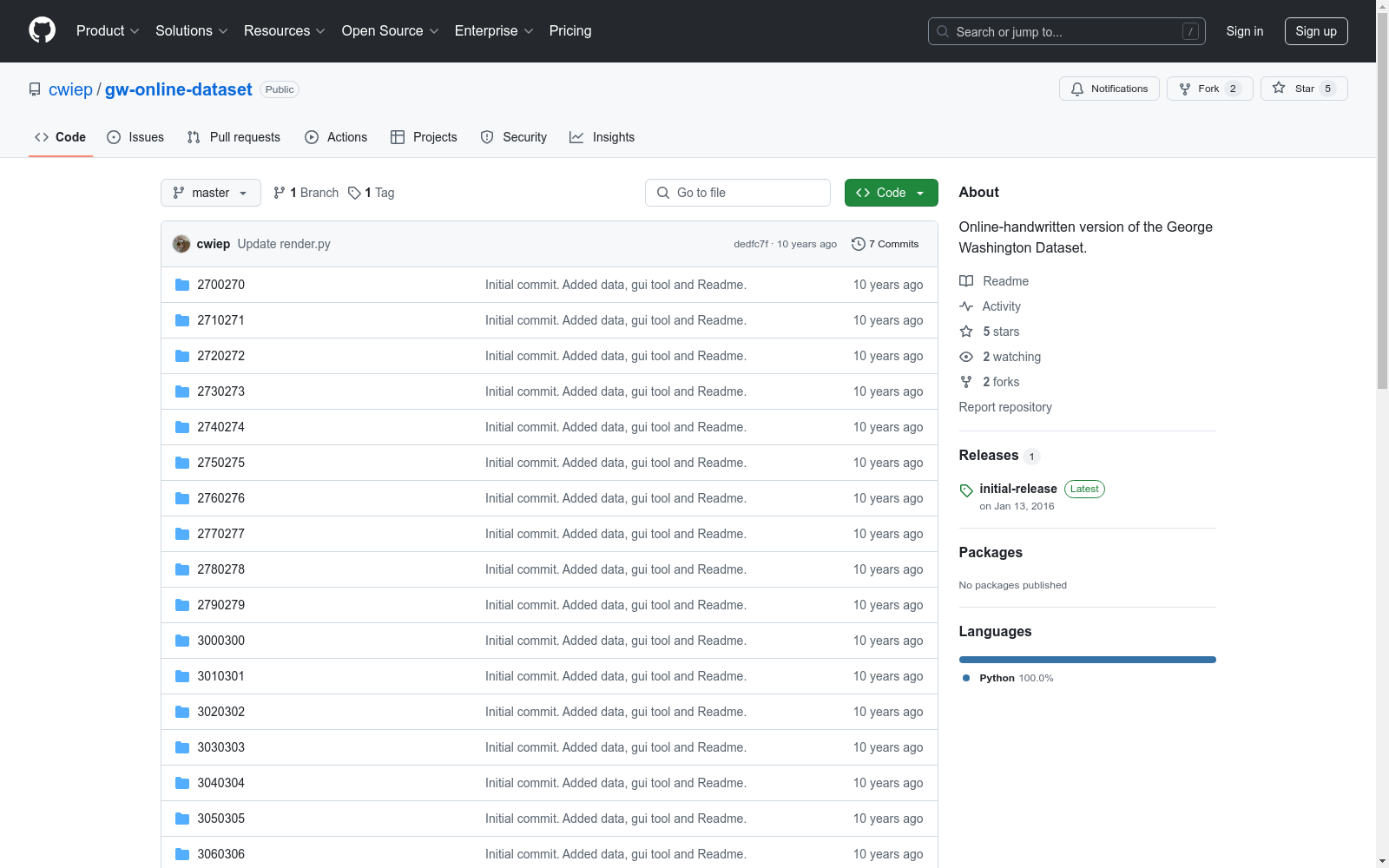Open the 3010301 folder
Screen dimensions: 1389x868
click(221, 676)
